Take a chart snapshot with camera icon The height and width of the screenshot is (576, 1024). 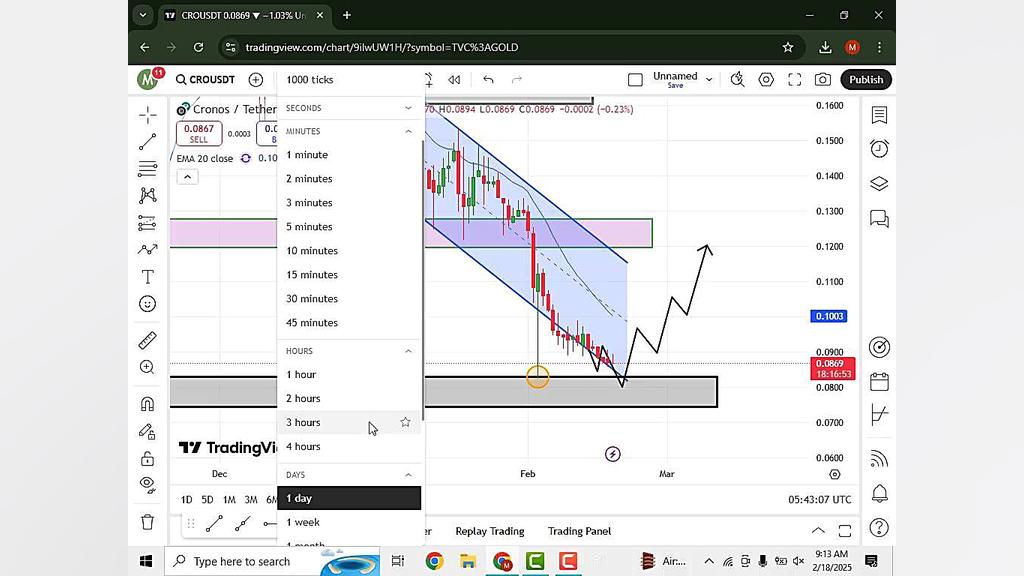point(822,80)
